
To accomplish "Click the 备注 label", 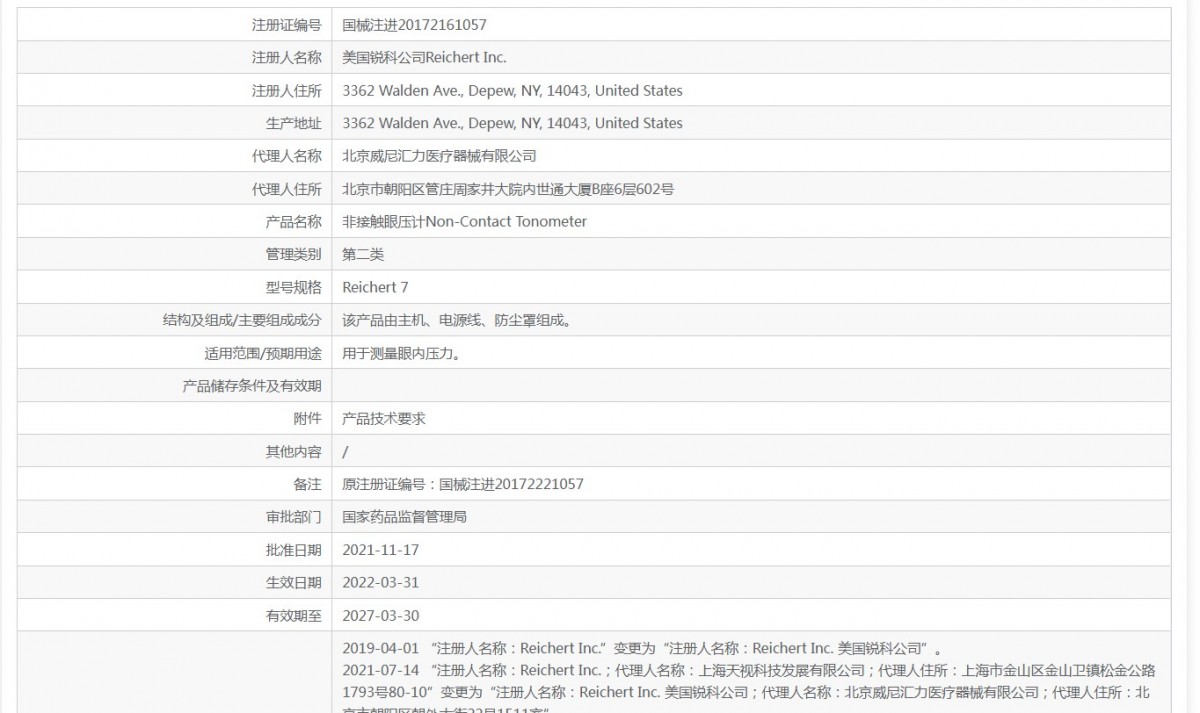I will pos(308,485).
